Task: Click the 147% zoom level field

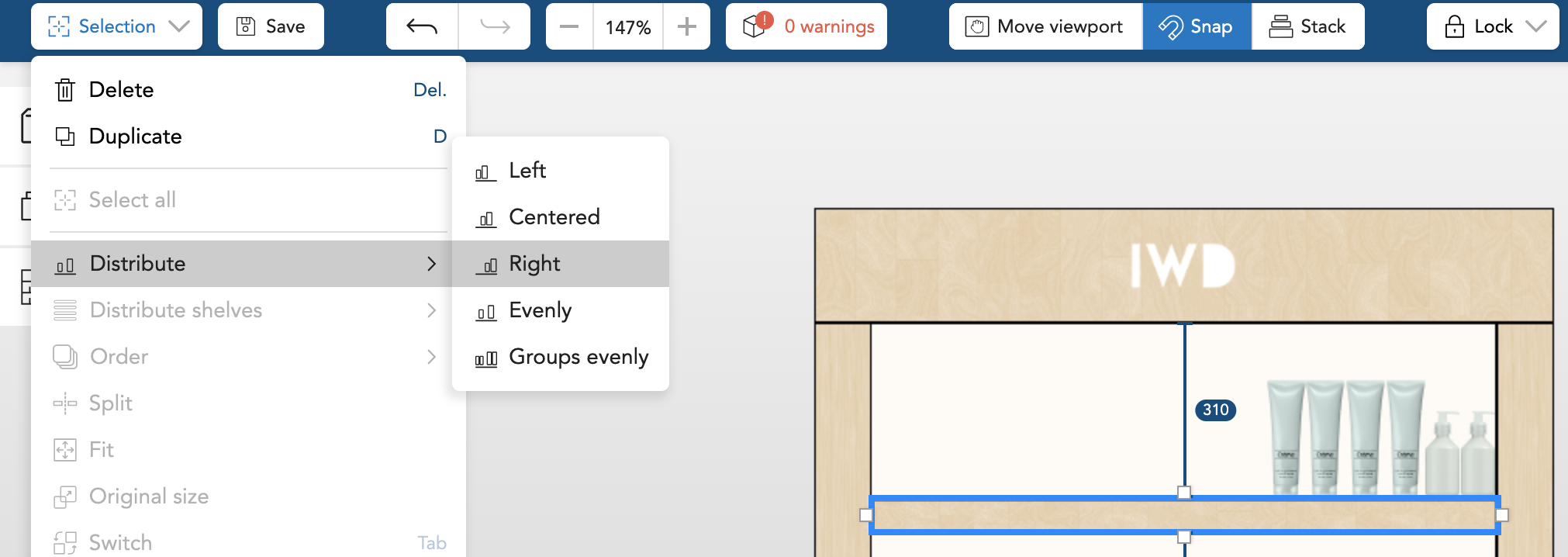Action: coord(628,27)
